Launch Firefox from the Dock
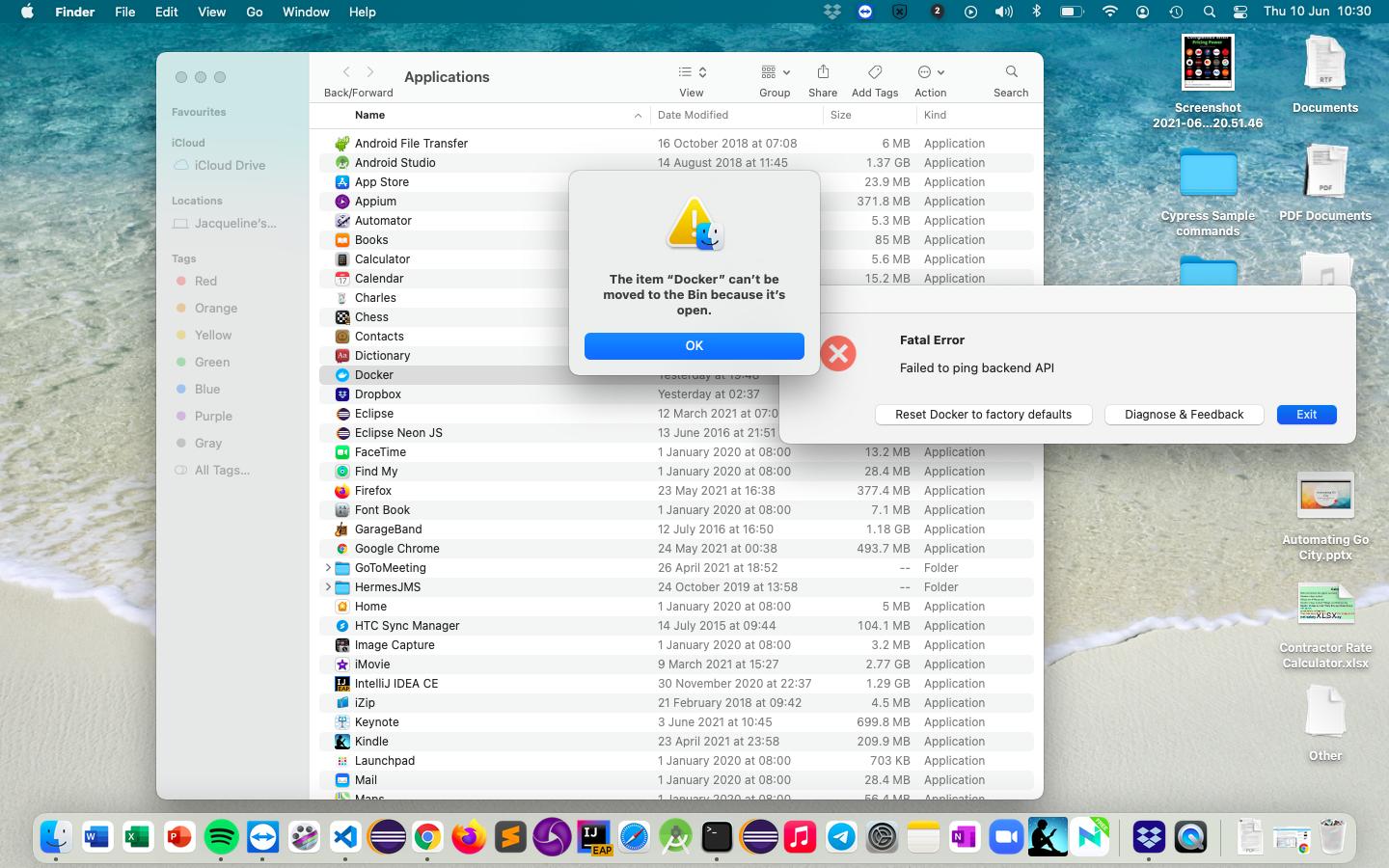This screenshot has height=868, width=1389. (469, 837)
